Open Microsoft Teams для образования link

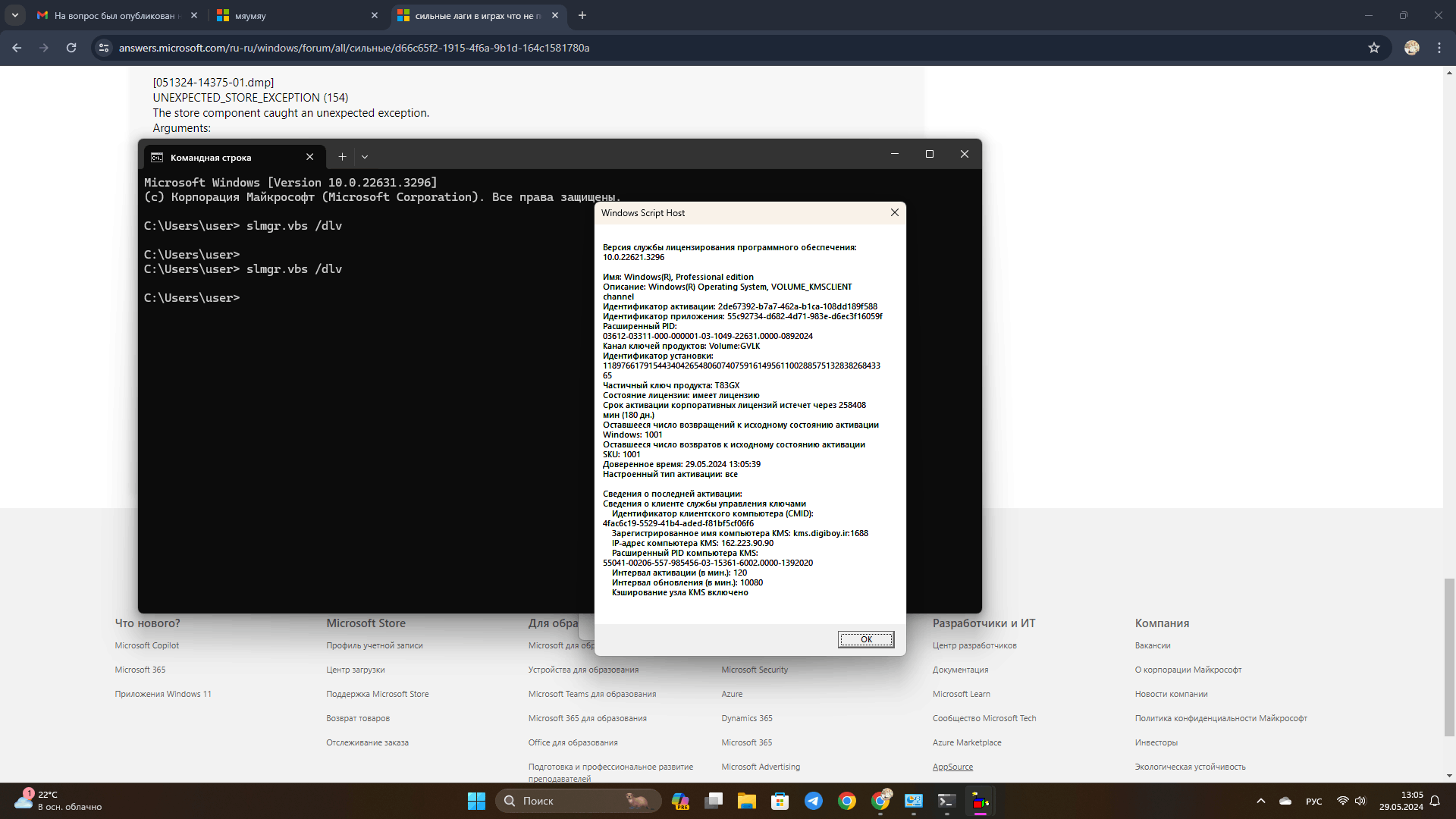(x=592, y=694)
